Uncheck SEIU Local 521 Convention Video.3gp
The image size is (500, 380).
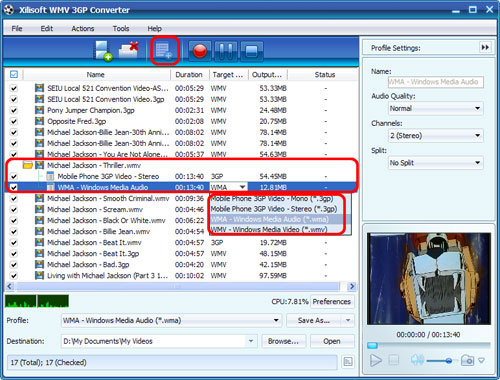pos(14,99)
